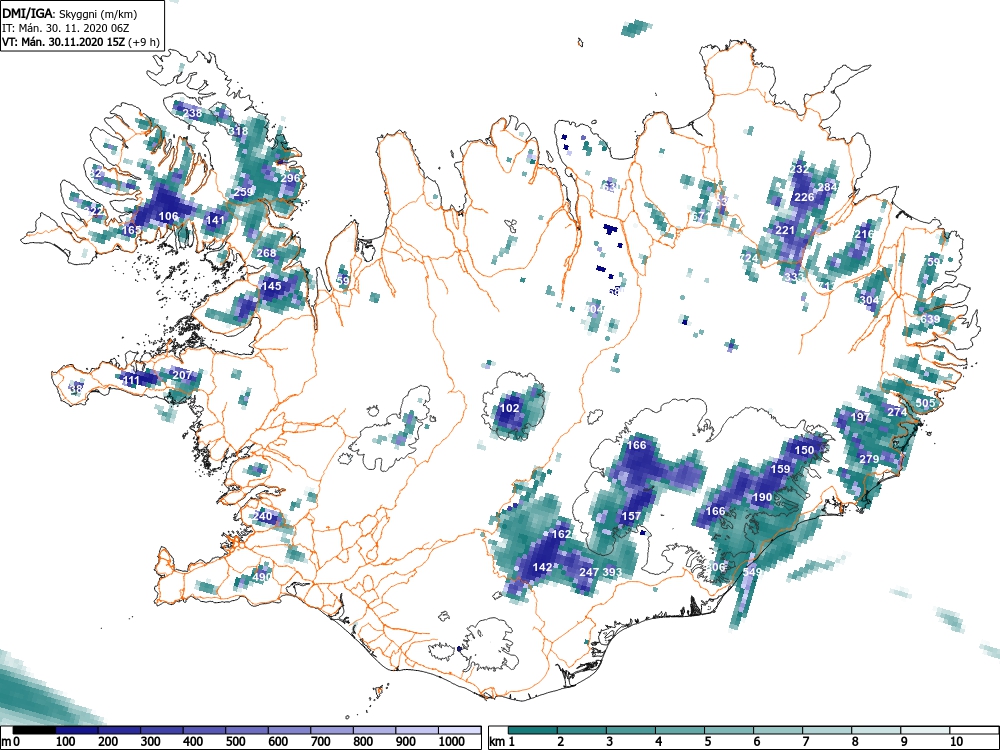
Task: Click the 296 value label
Action: (290, 178)
